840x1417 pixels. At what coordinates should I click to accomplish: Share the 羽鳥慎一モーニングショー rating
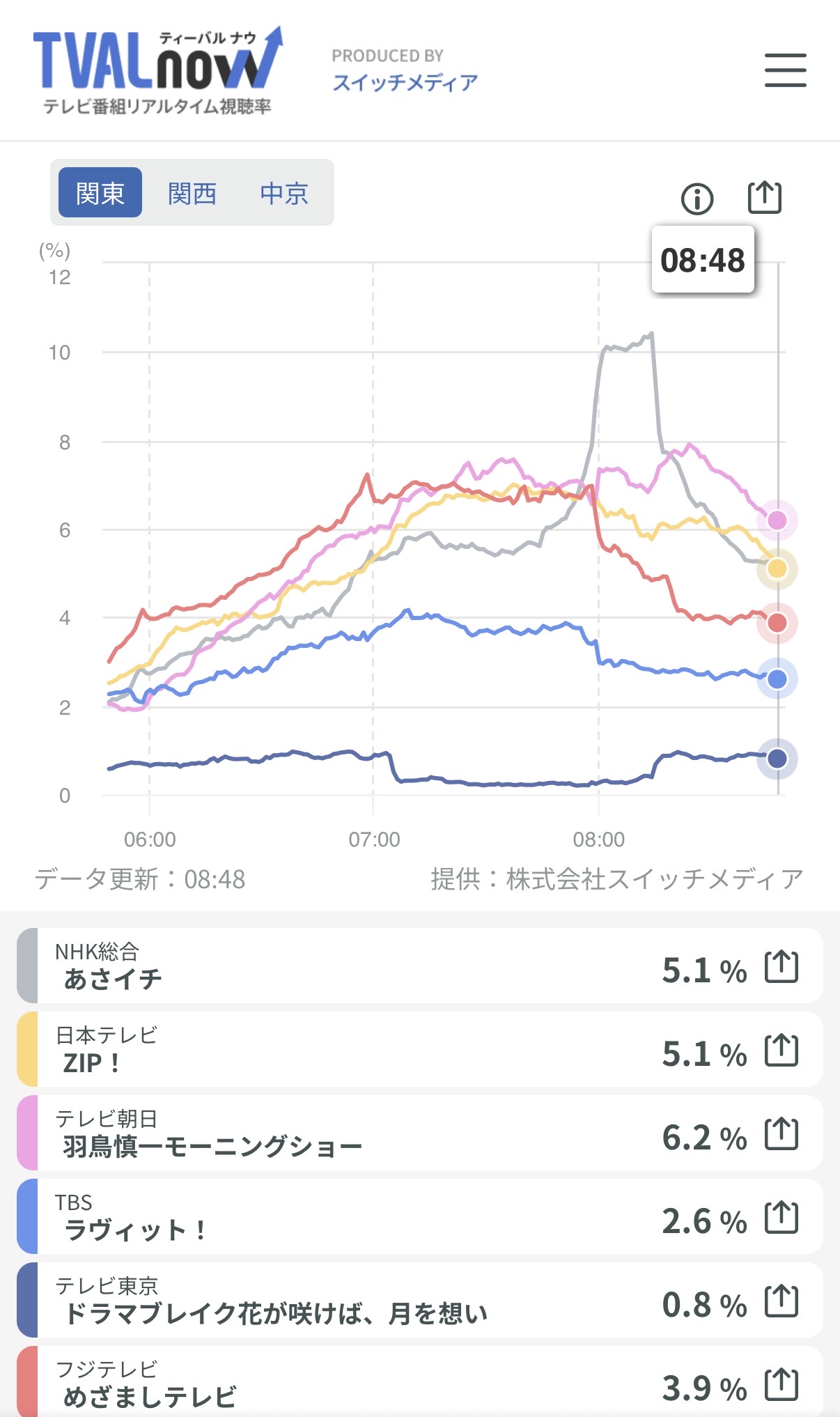coord(781,1134)
